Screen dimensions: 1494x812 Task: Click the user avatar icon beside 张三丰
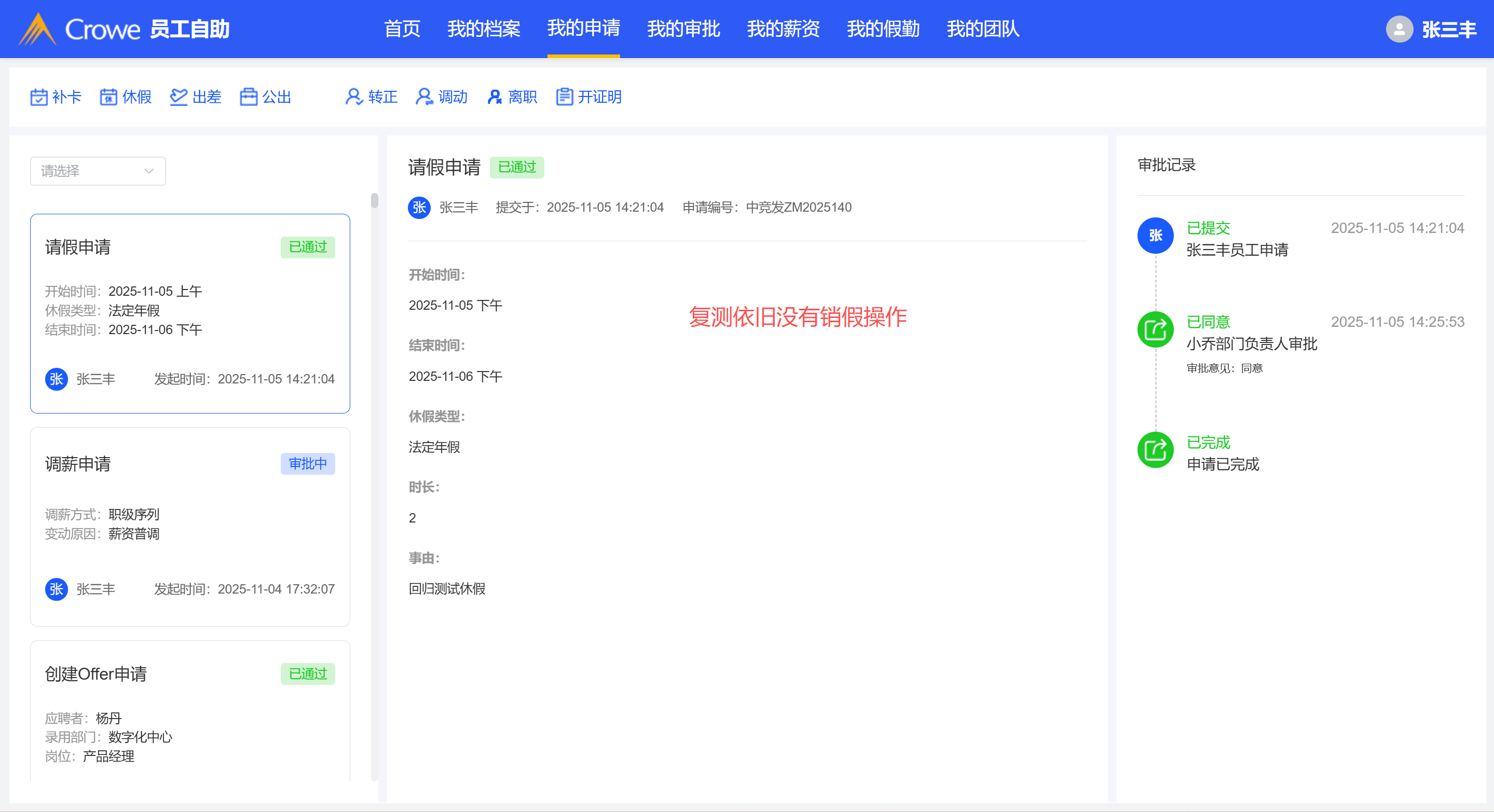[x=1399, y=29]
